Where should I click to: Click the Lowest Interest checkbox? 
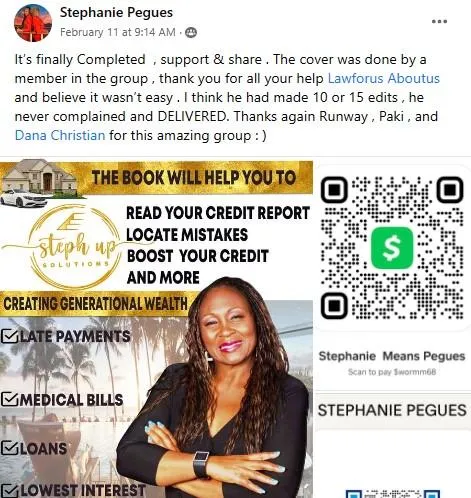coord(9,491)
